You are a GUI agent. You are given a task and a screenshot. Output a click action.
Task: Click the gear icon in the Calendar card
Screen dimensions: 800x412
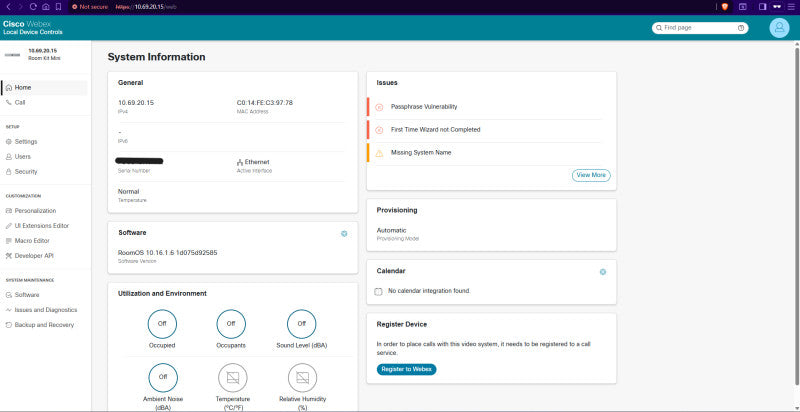[603, 272]
